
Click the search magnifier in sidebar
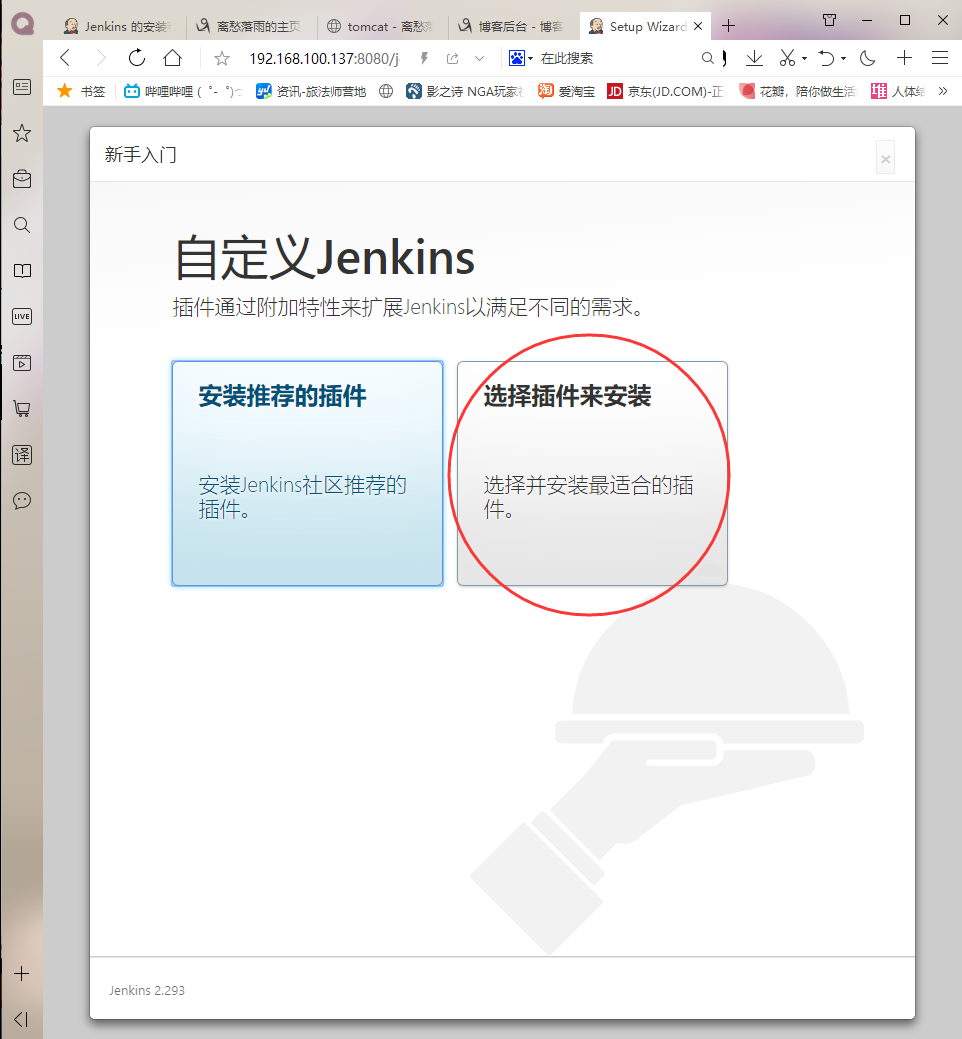[22, 225]
